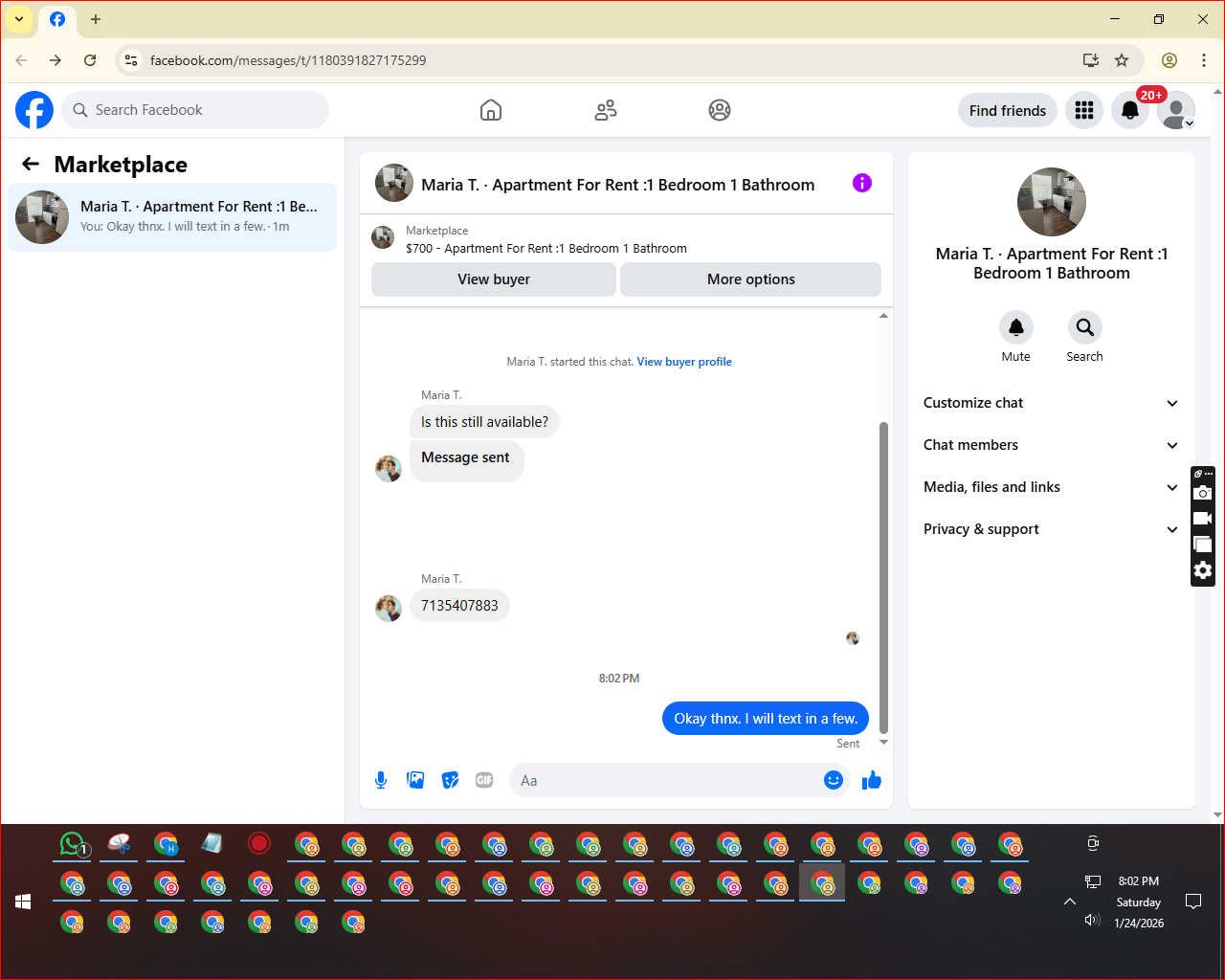The image size is (1225, 980).
Task: Open the Chrome profile icon
Action: click(x=1169, y=60)
